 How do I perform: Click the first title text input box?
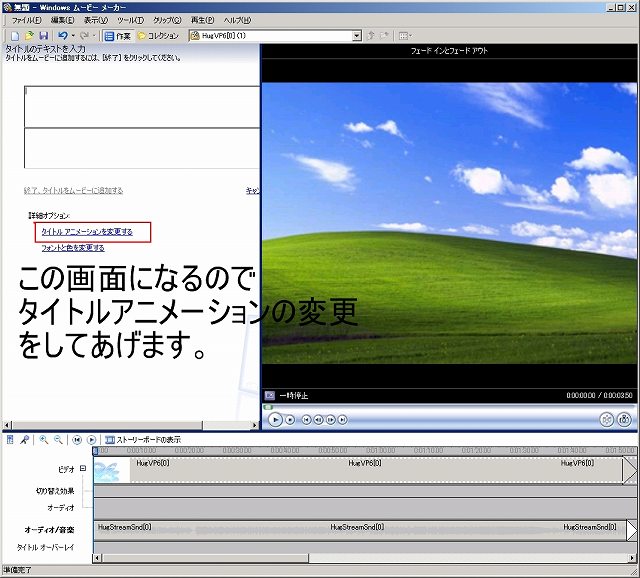click(142, 107)
